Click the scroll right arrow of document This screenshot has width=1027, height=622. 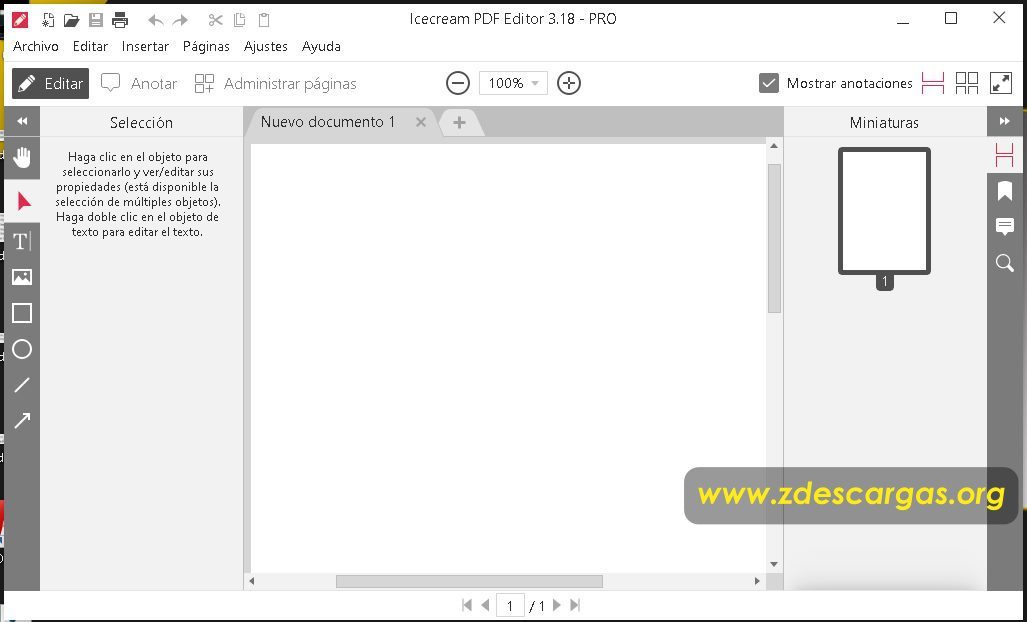(757, 581)
